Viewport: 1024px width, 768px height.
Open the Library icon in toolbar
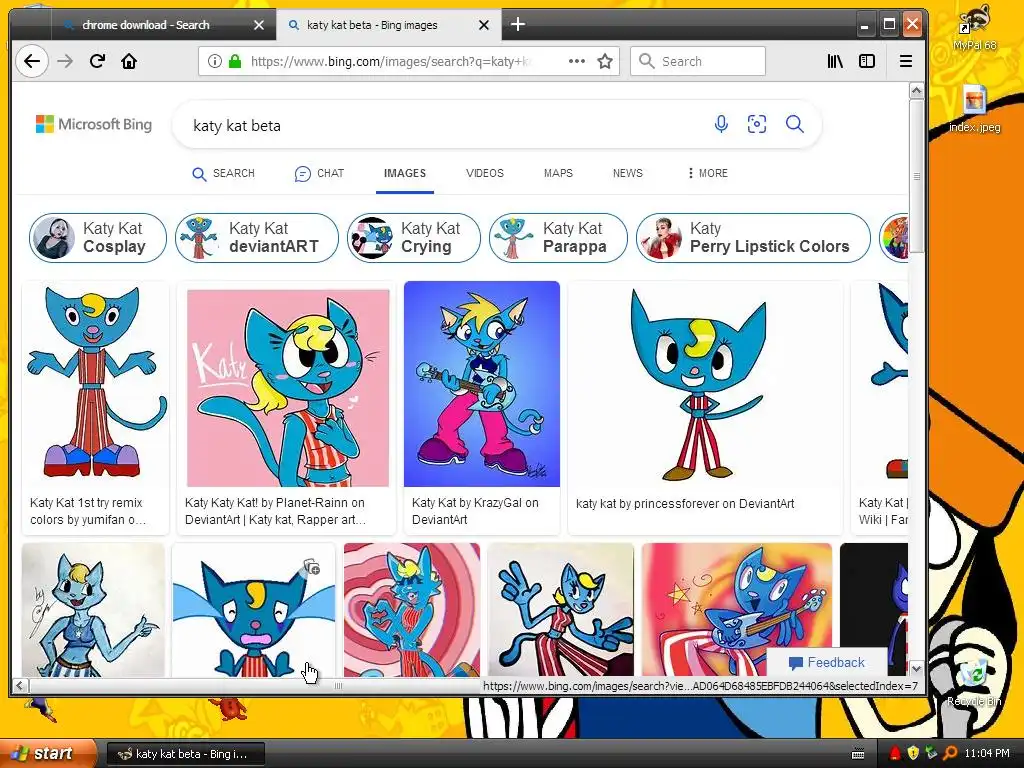click(835, 61)
